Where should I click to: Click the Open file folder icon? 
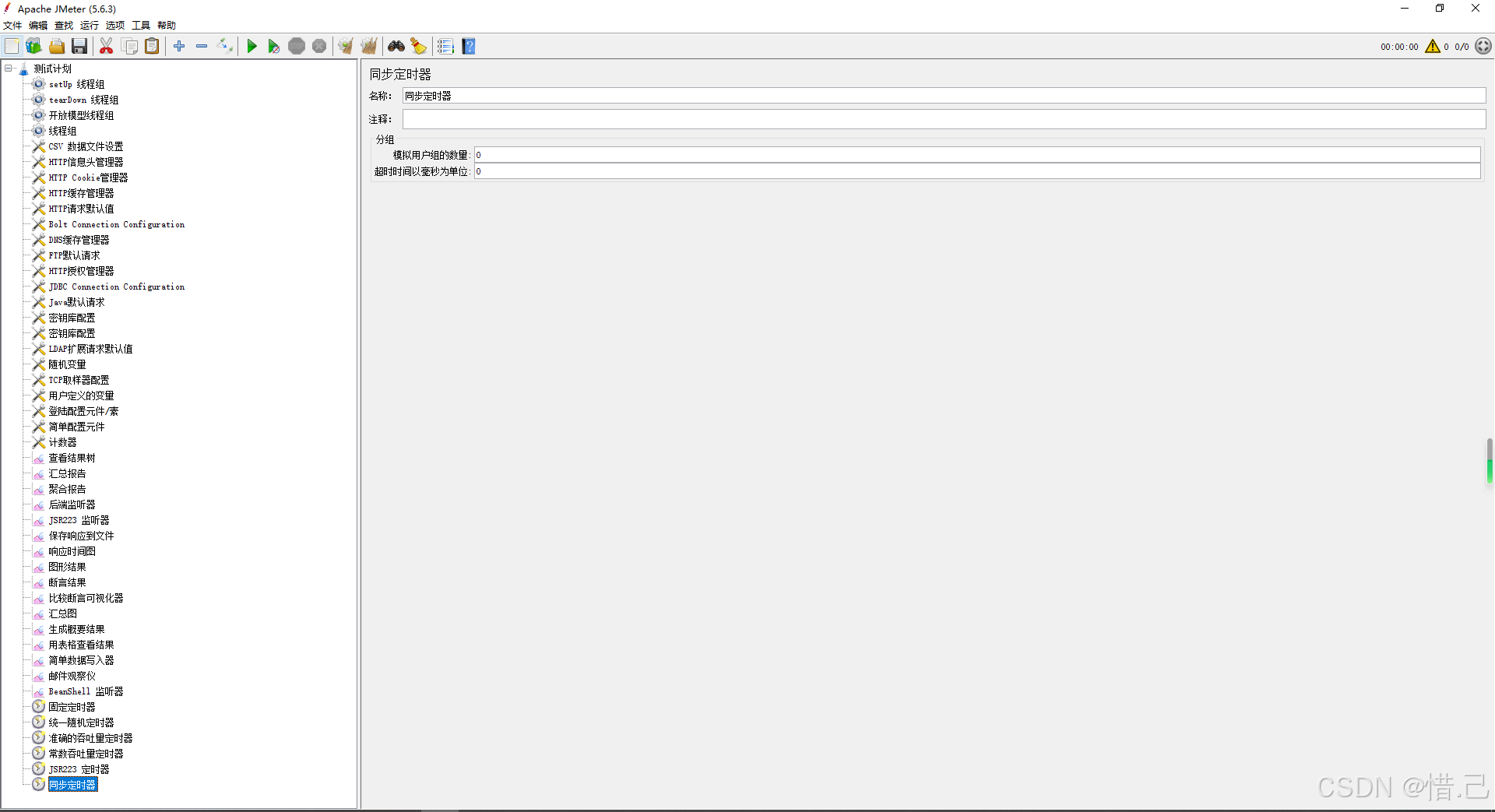click(x=57, y=47)
